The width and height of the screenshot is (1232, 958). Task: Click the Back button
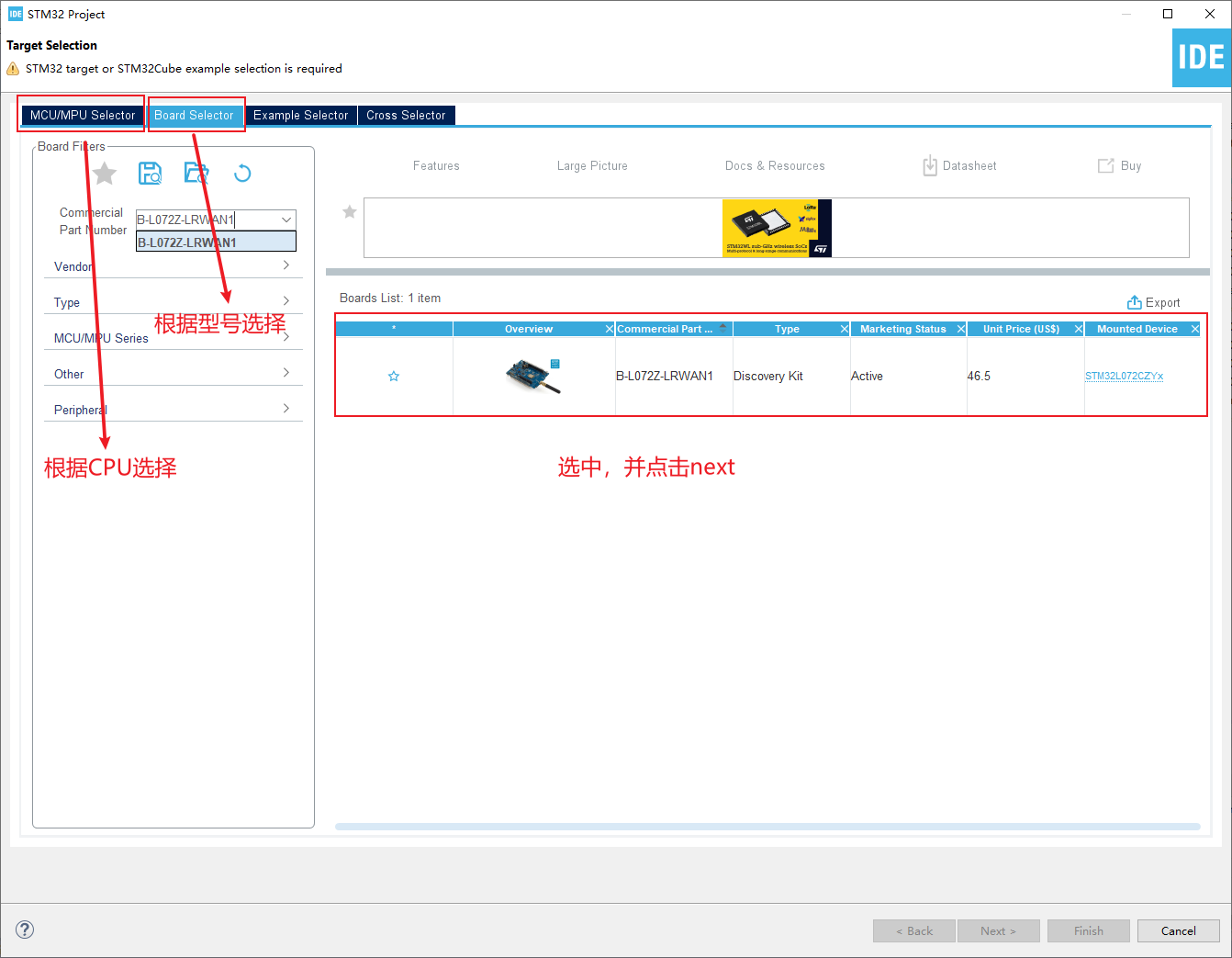914,930
